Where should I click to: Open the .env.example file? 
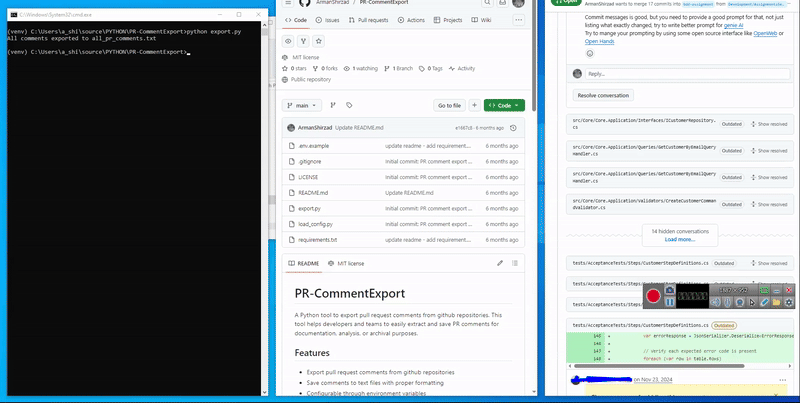(313, 146)
